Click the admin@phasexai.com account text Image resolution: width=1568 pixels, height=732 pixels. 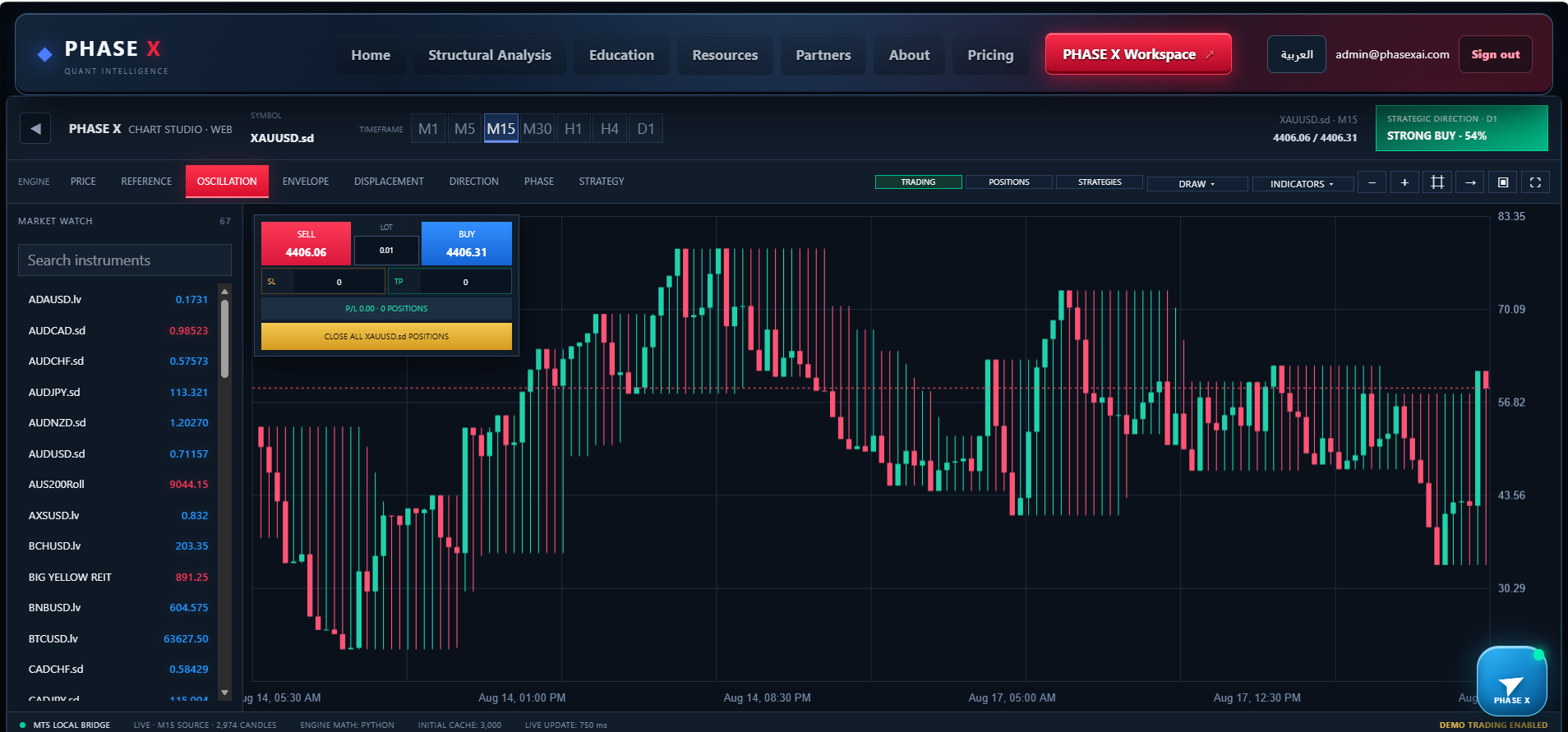point(1392,54)
